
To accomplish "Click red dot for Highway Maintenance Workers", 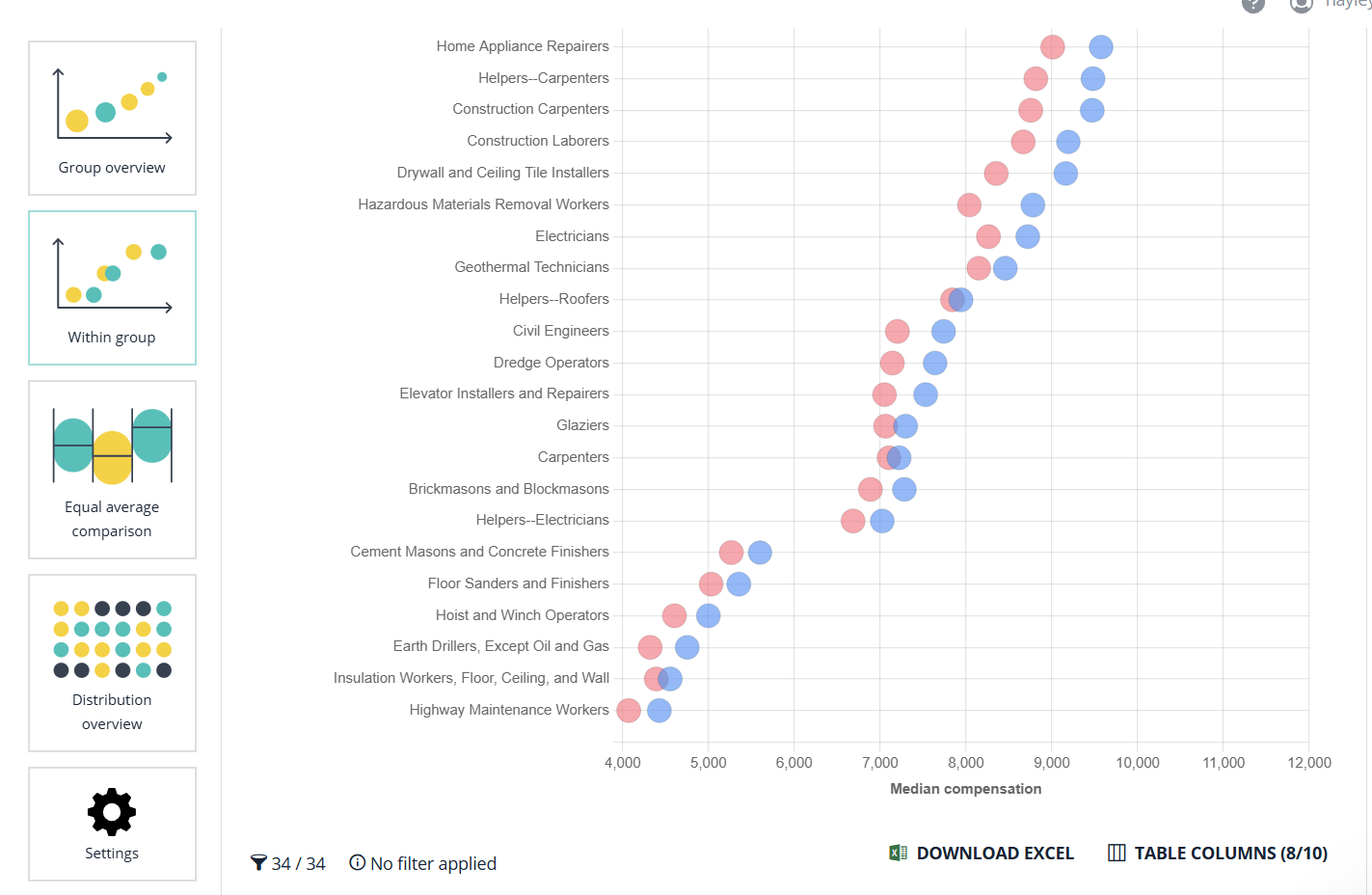I will pyautogui.click(x=629, y=711).
